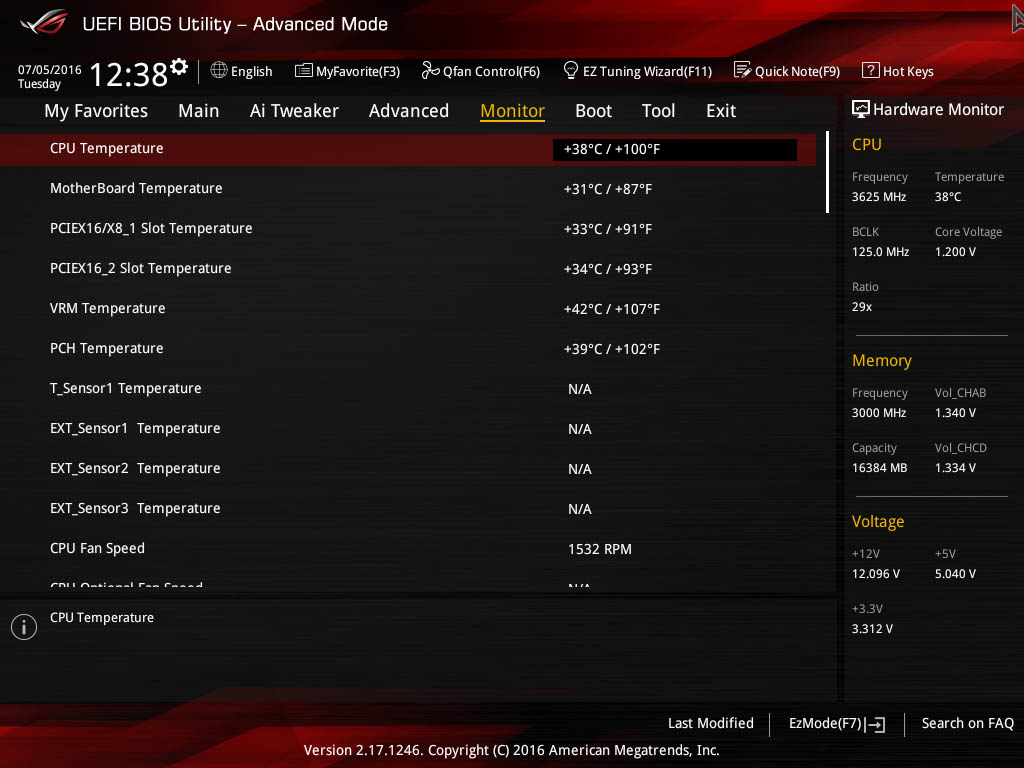Select the Monitor tab

[x=512, y=111]
